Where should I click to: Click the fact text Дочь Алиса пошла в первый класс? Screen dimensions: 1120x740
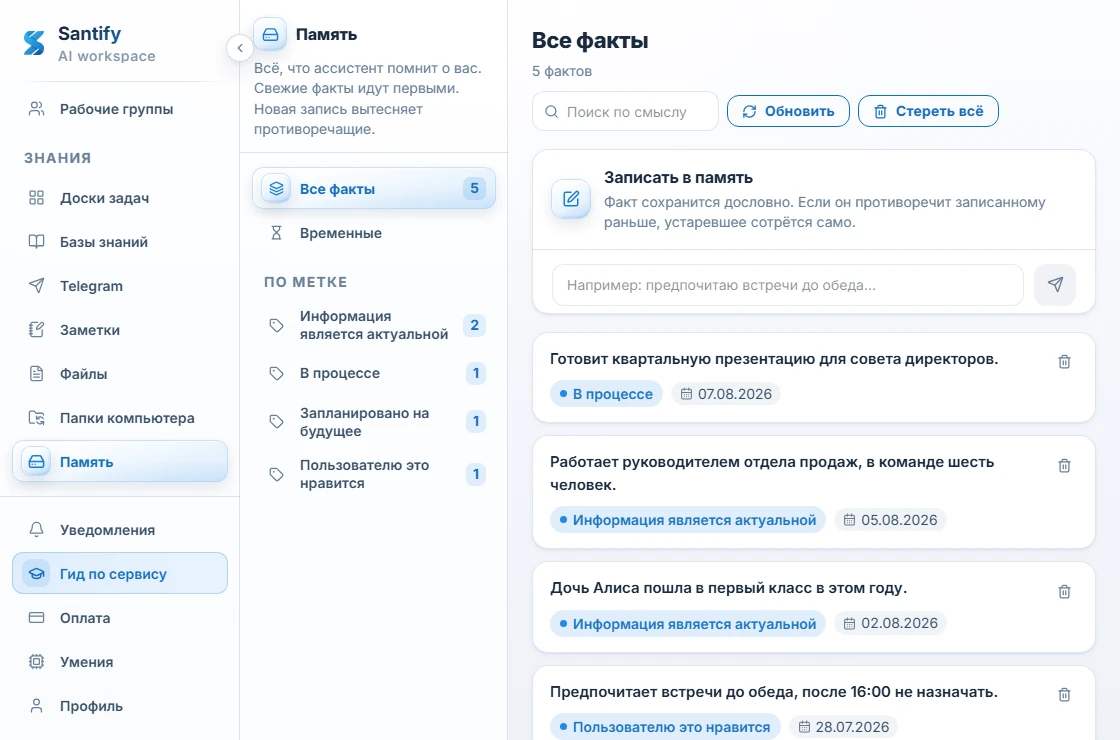(729, 588)
